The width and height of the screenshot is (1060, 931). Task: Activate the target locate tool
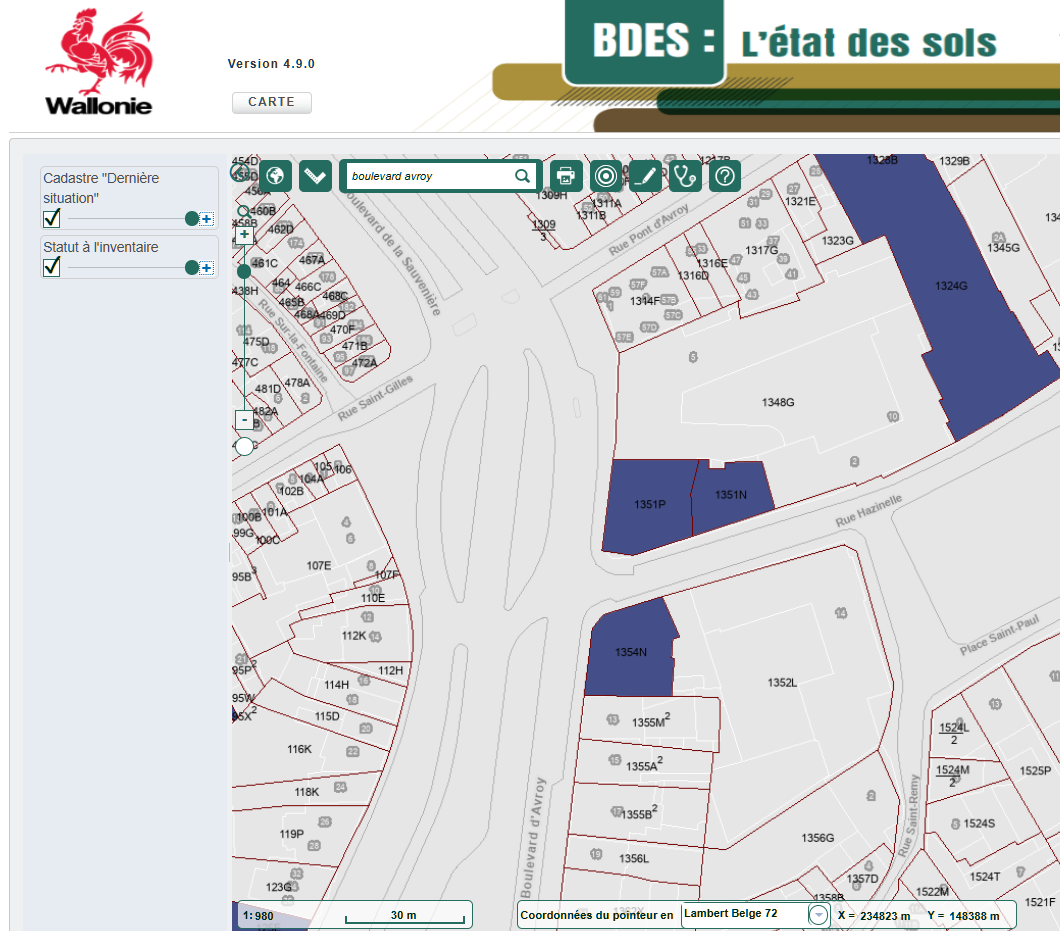click(606, 176)
